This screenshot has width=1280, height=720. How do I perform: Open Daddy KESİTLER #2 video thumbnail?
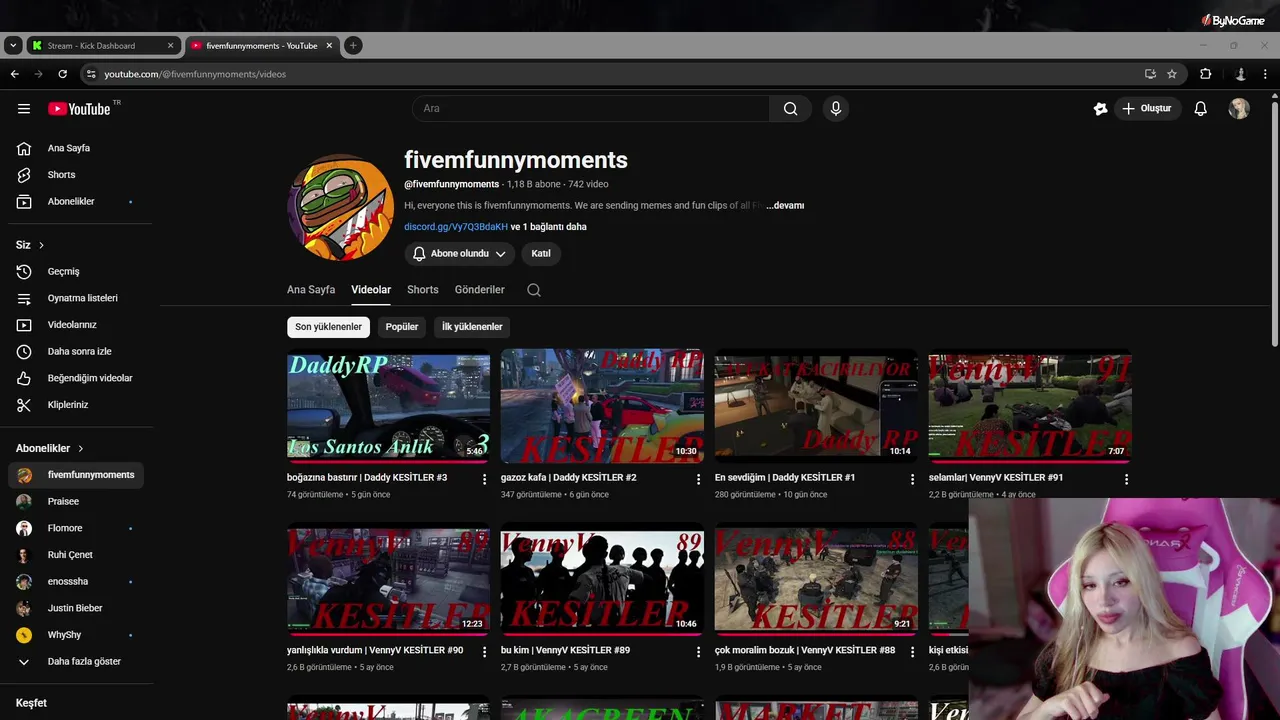point(602,405)
